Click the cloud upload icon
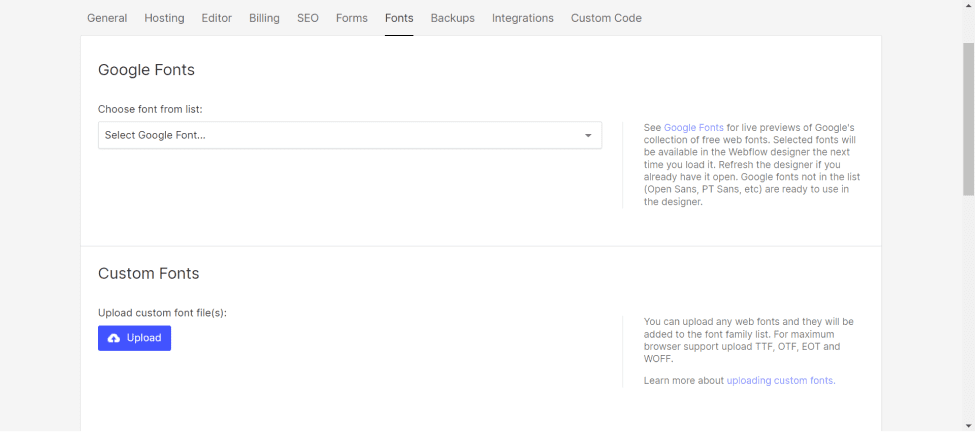This screenshot has height=432, width=975. (114, 338)
